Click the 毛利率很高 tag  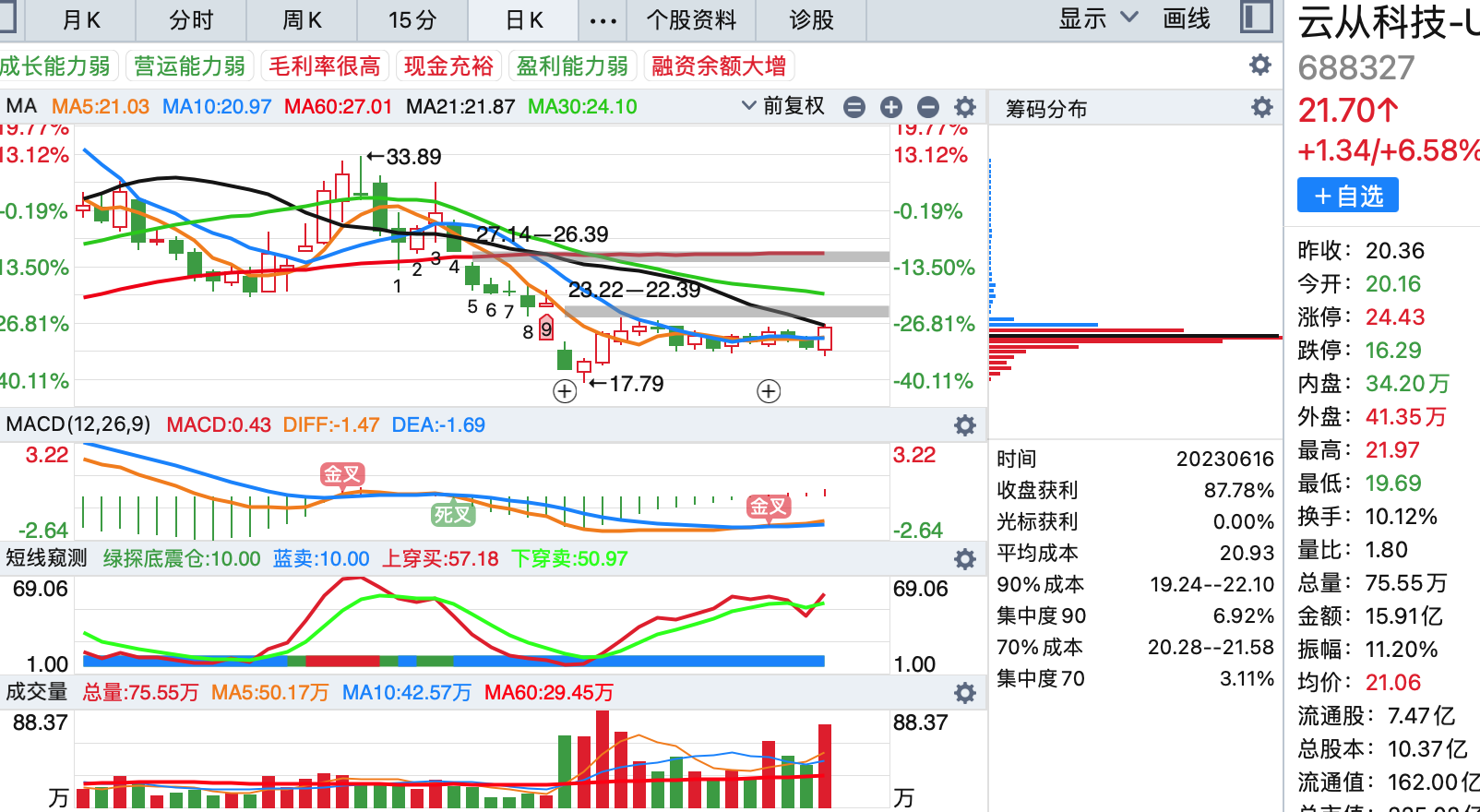[325, 66]
